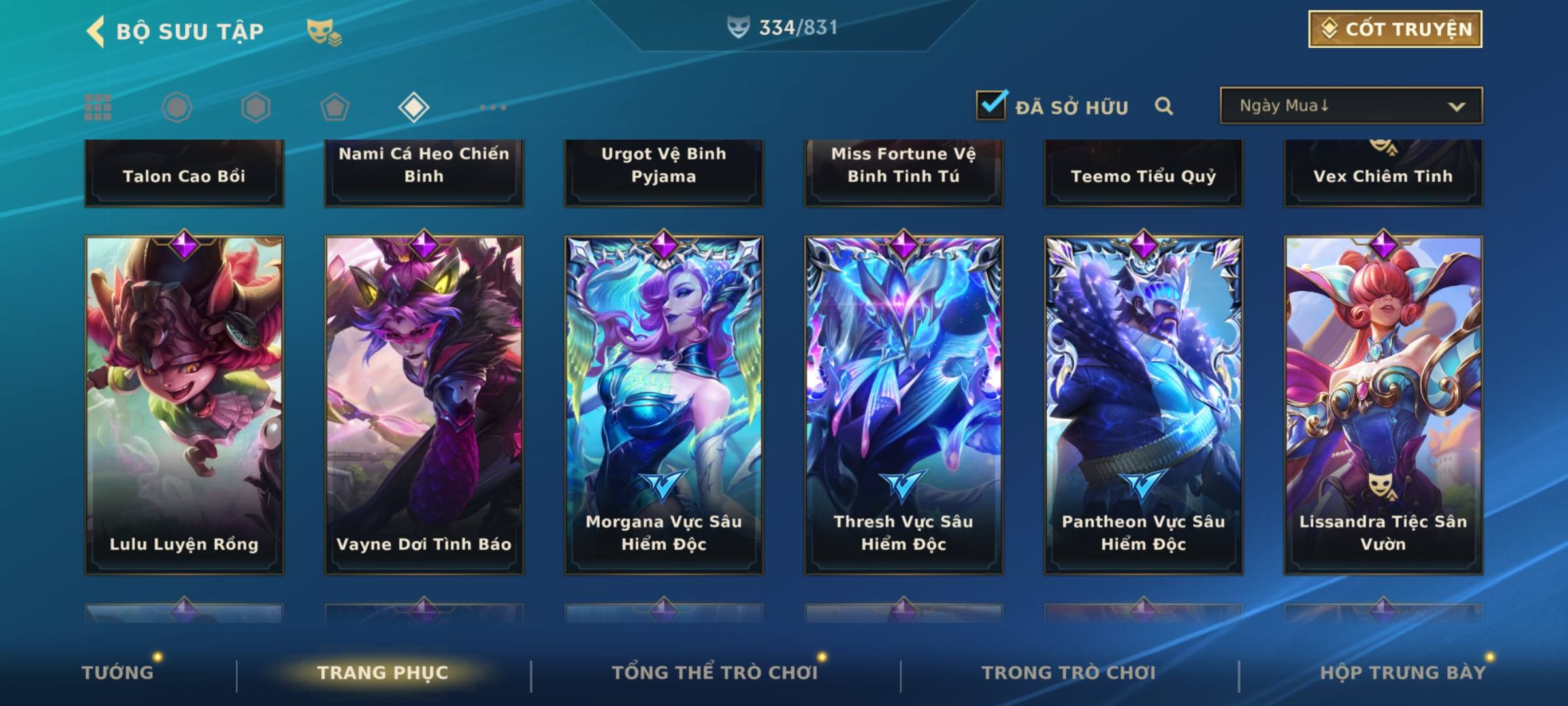Open the skin search magnifier icon
Image resolution: width=1568 pixels, height=706 pixels.
(x=1164, y=106)
